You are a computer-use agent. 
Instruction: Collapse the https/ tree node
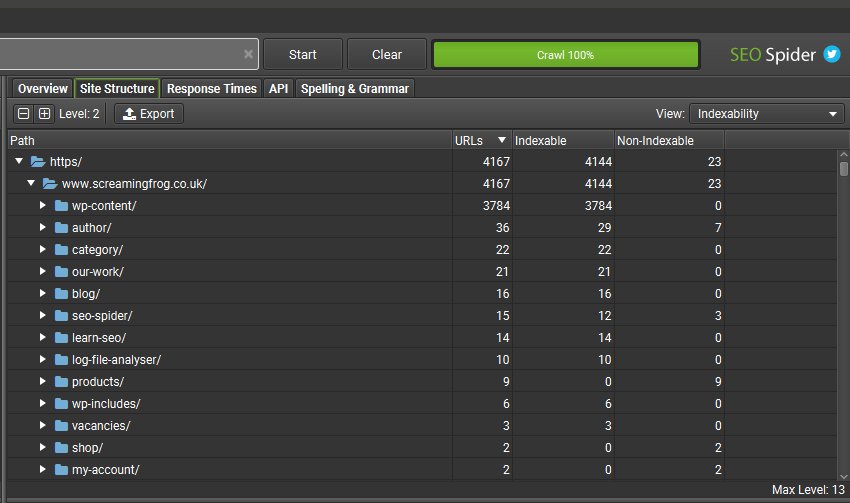pos(19,161)
